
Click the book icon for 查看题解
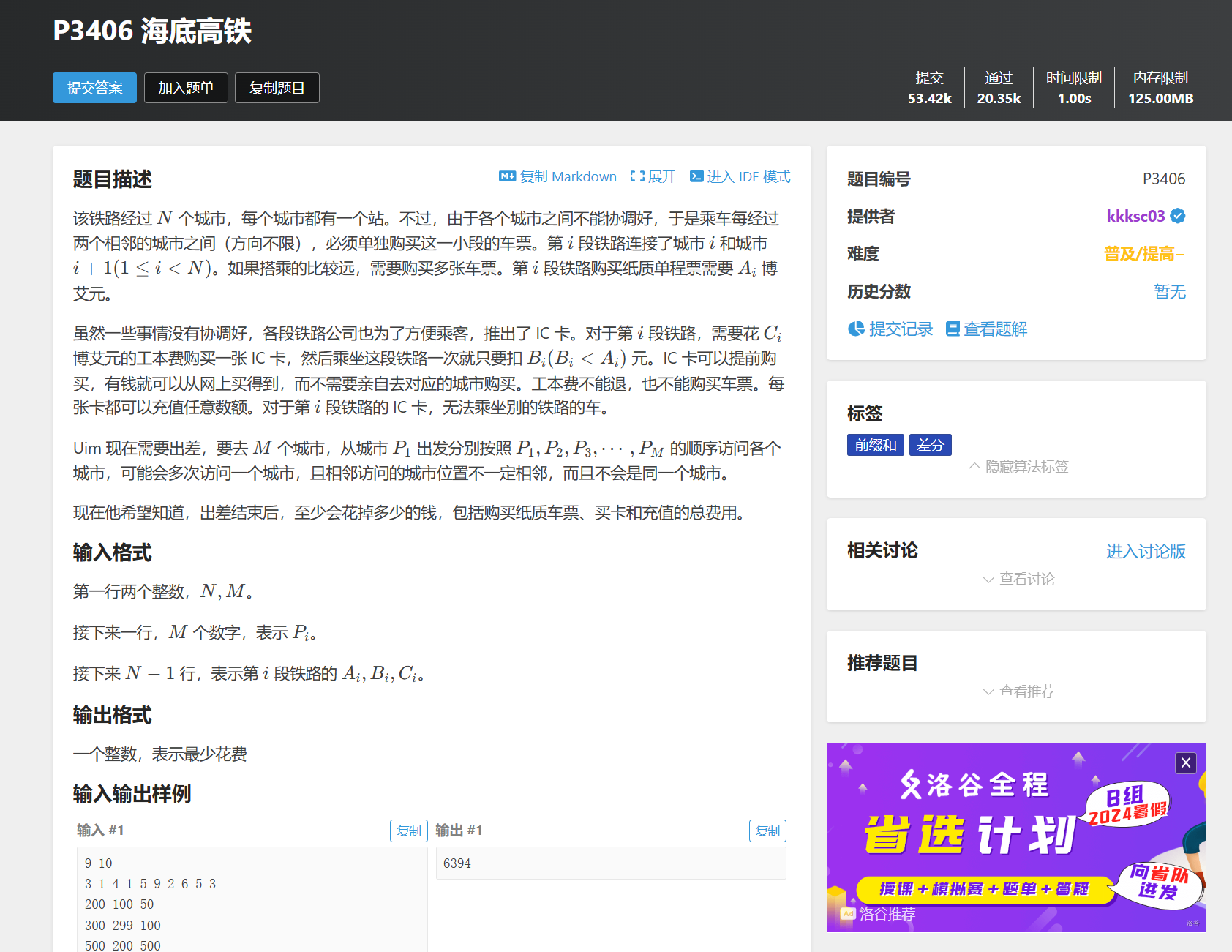(x=953, y=329)
